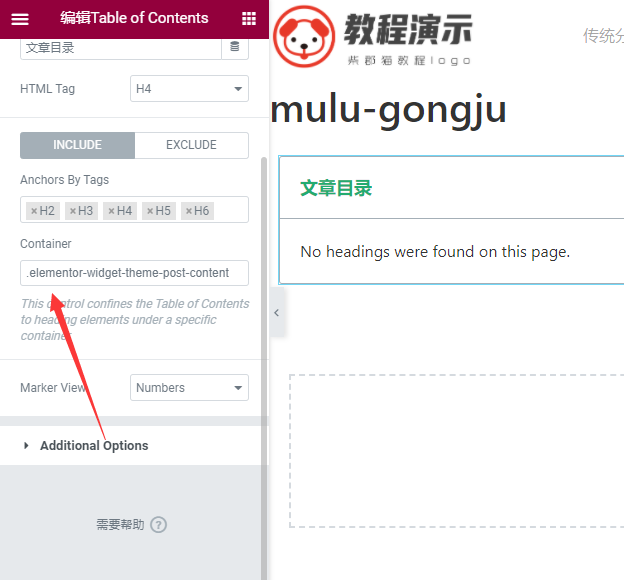Switch to the EXCLUDE tab
The width and height of the screenshot is (624, 580).
(x=191, y=145)
